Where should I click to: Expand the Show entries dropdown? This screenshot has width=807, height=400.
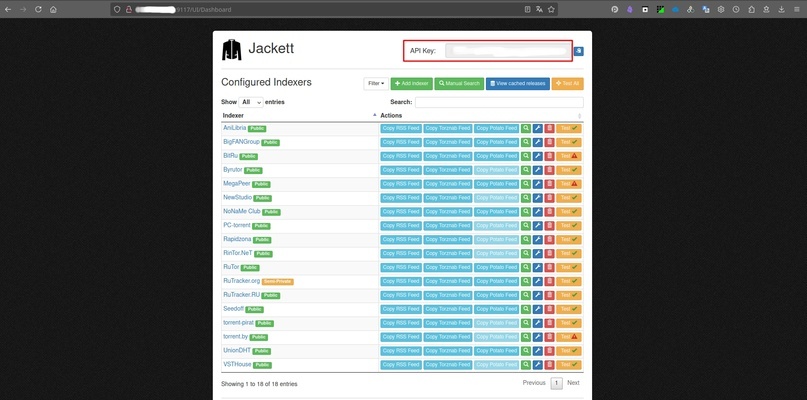coord(251,102)
